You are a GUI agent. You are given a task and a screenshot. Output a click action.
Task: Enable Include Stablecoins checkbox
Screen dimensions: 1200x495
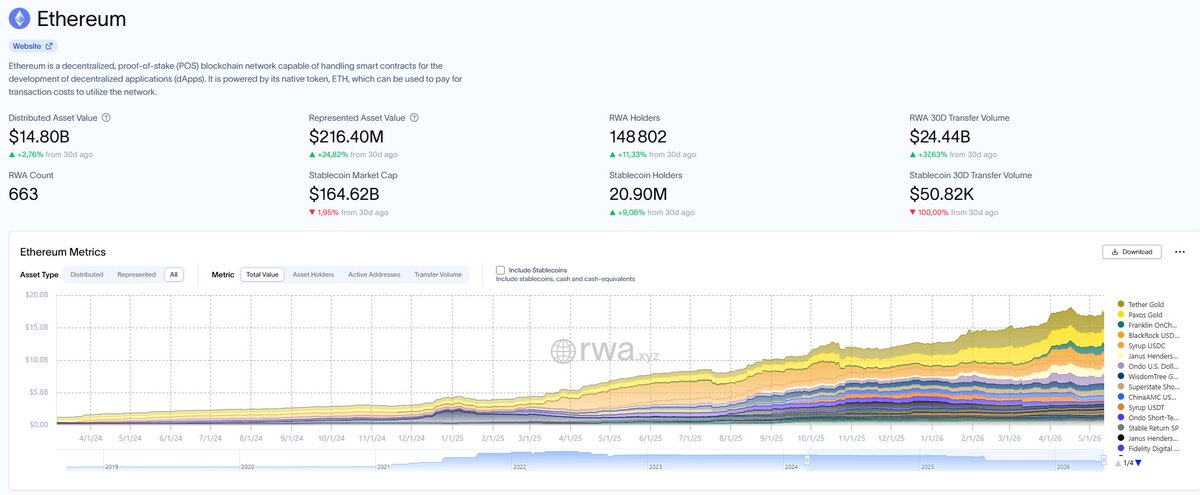(500, 270)
